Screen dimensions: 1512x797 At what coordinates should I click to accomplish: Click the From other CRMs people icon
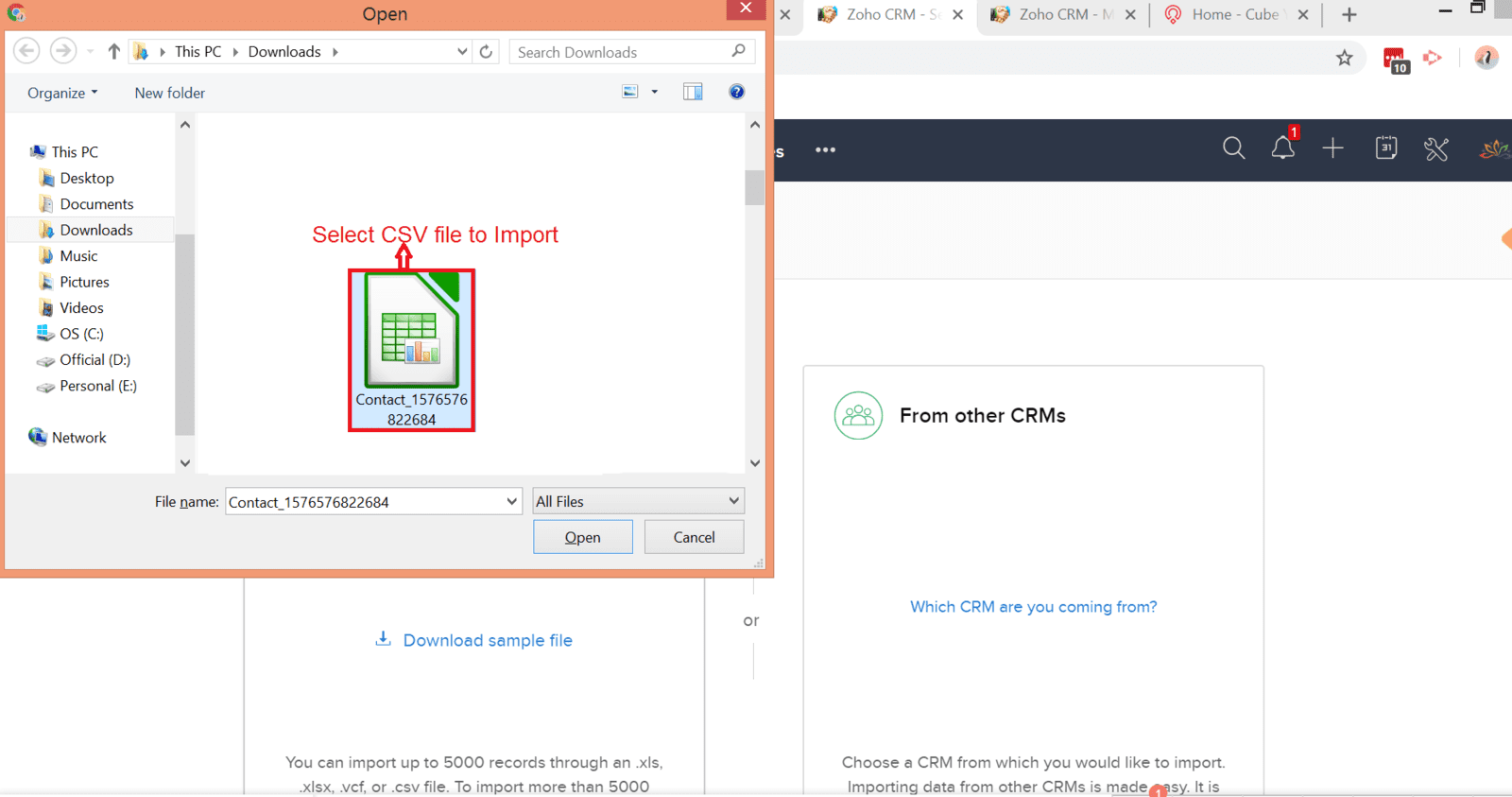[858, 415]
